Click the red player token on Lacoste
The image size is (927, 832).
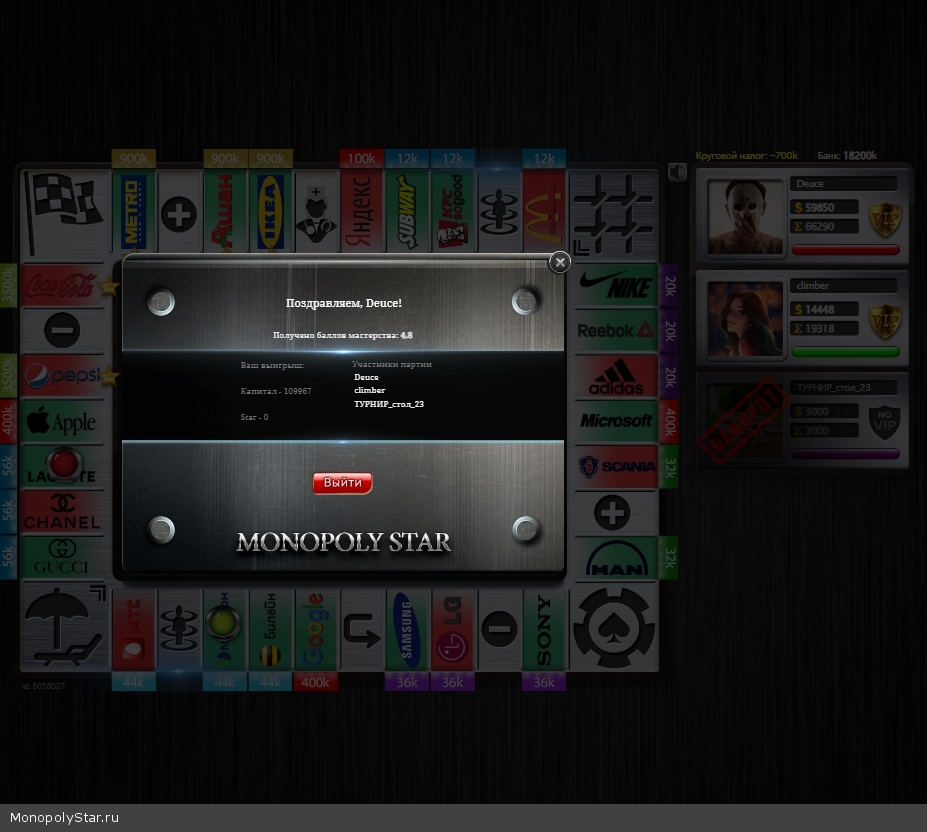(x=63, y=462)
